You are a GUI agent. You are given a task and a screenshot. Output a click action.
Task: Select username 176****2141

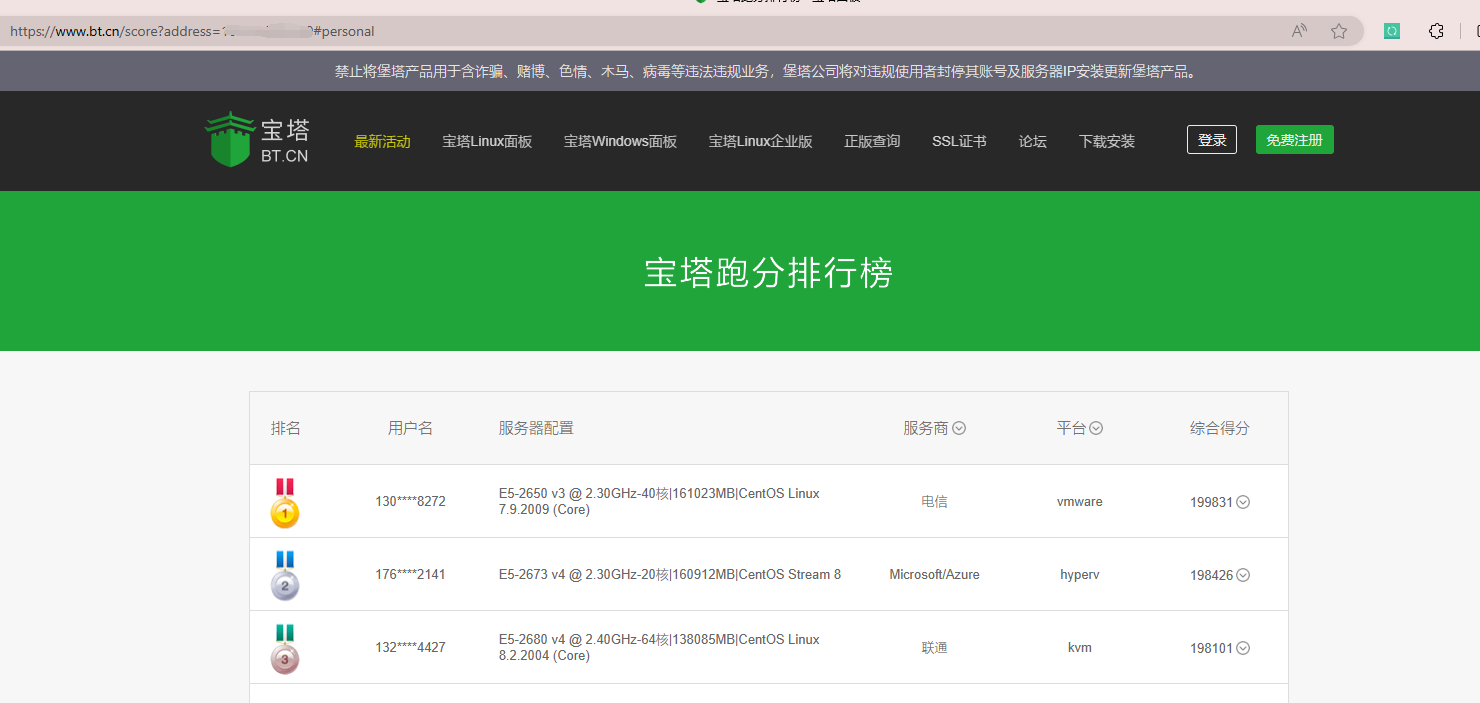pos(411,575)
